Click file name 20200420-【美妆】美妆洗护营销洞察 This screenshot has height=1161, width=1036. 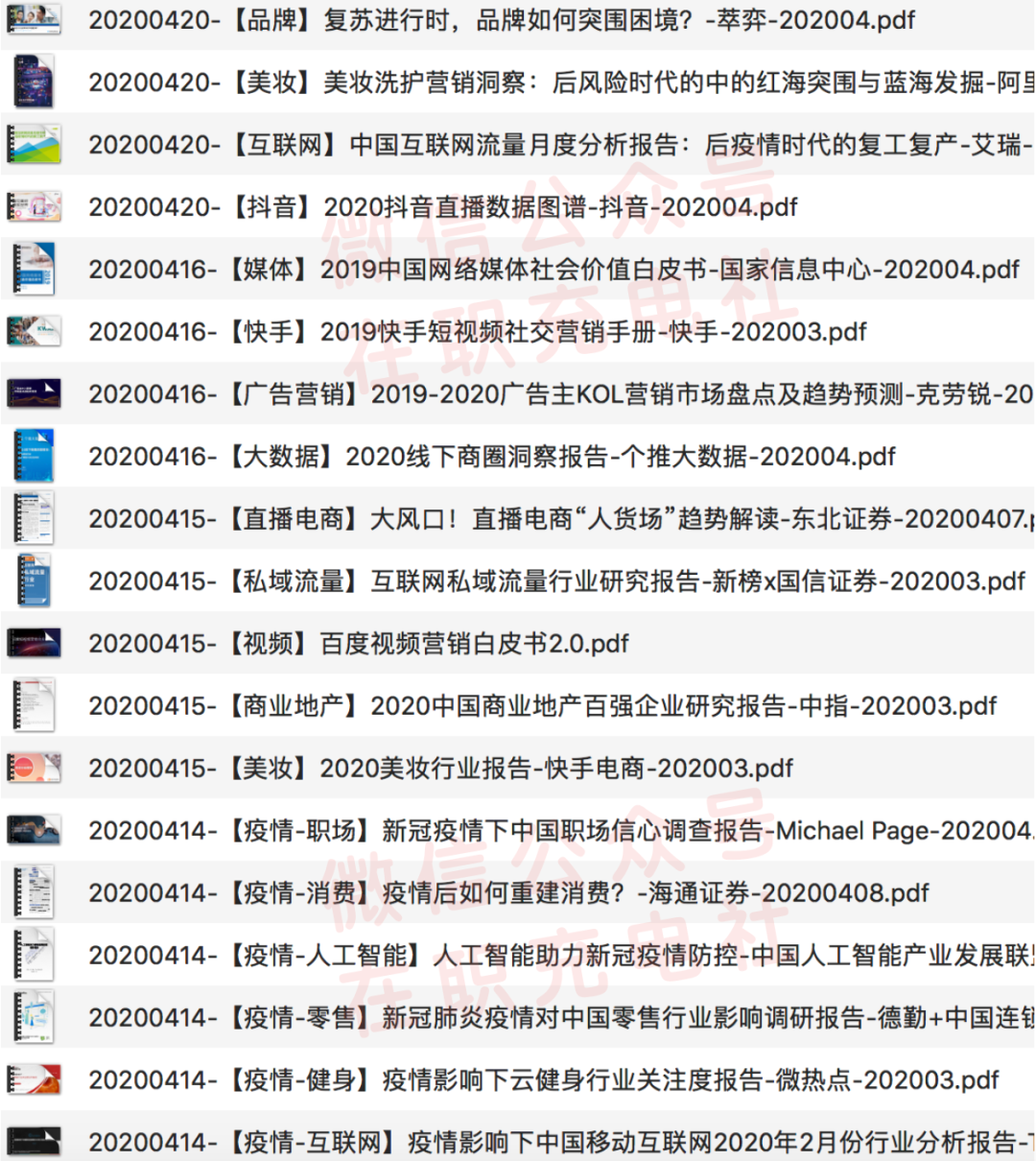[562, 83]
